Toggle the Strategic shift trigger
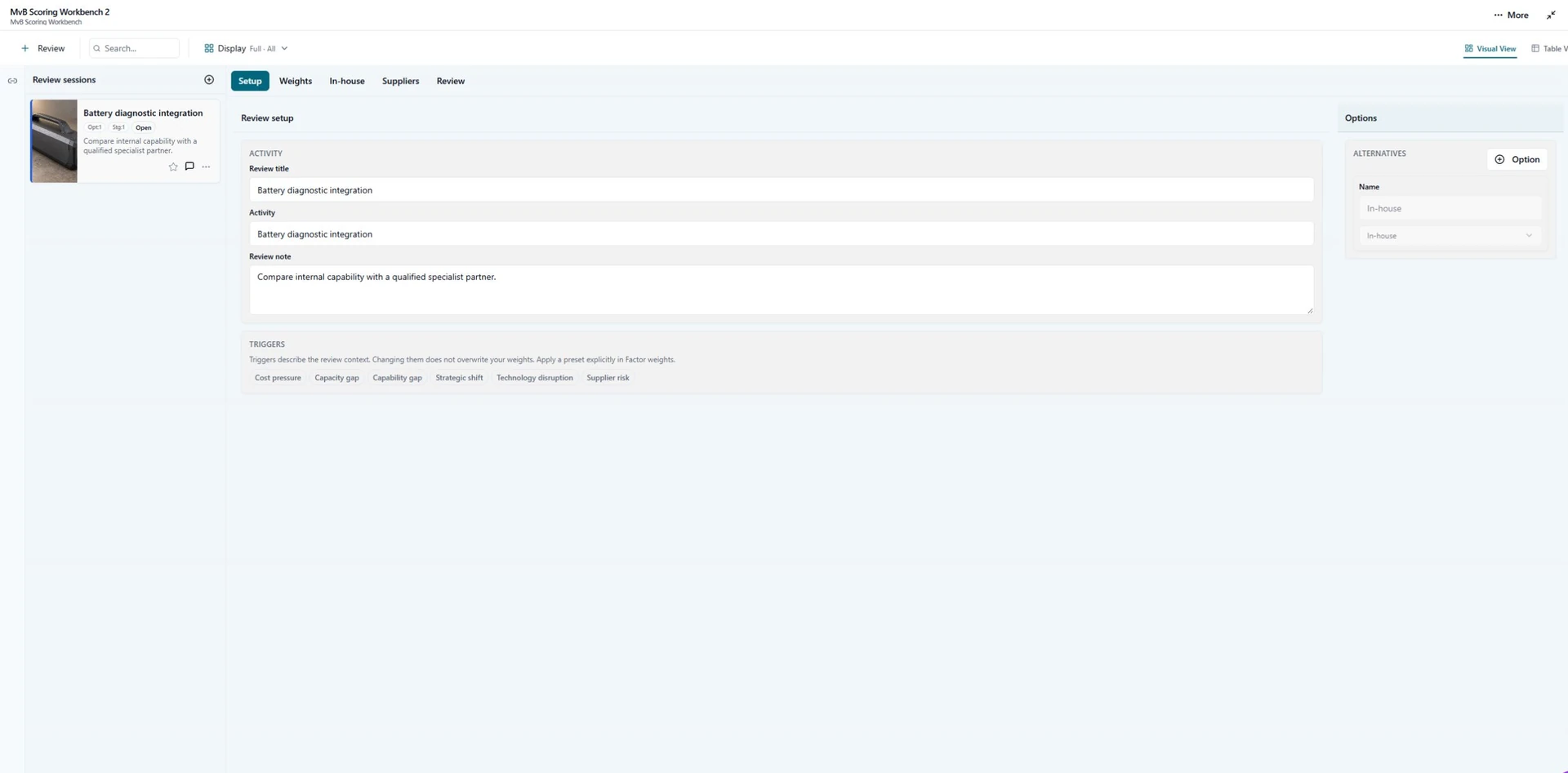Image resolution: width=1568 pixels, height=773 pixels. pyautogui.click(x=459, y=378)
